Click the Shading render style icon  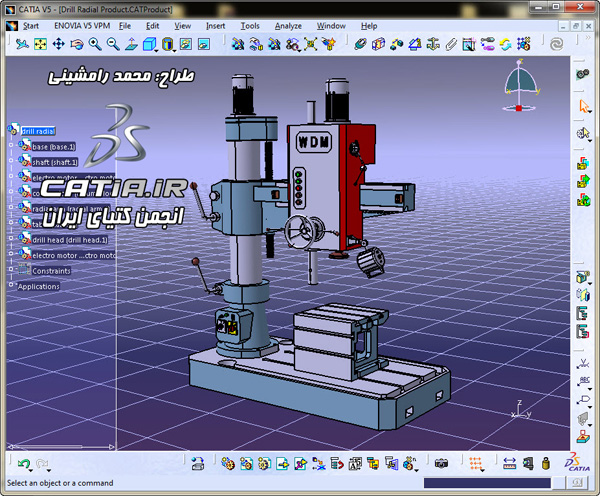pos(167,44)
